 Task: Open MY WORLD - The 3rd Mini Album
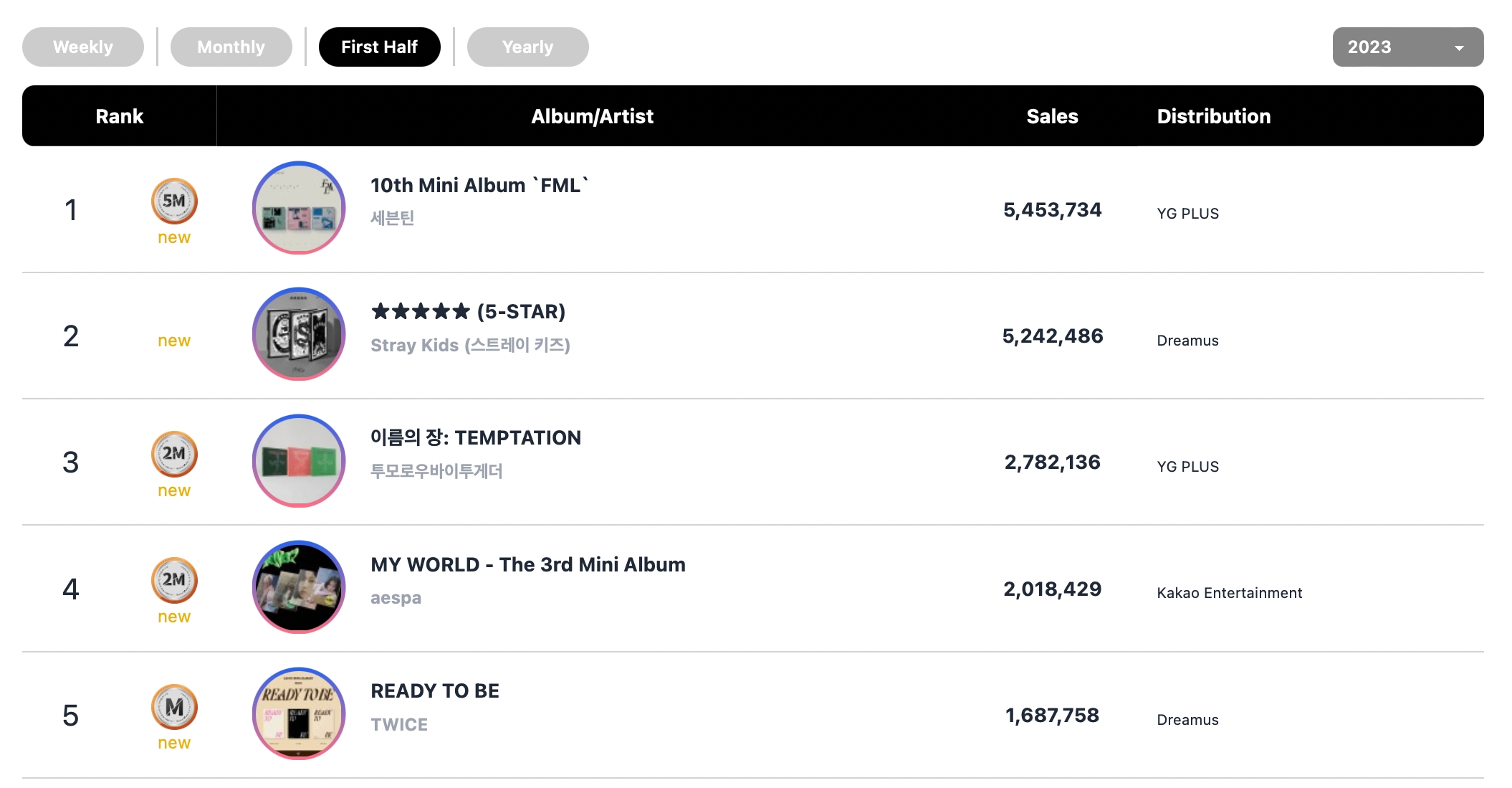click(528, 564)
